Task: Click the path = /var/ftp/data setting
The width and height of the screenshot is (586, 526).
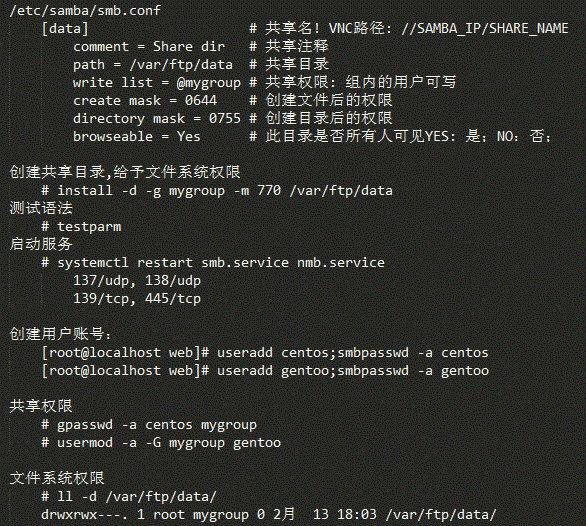Action: coord(153,65)
